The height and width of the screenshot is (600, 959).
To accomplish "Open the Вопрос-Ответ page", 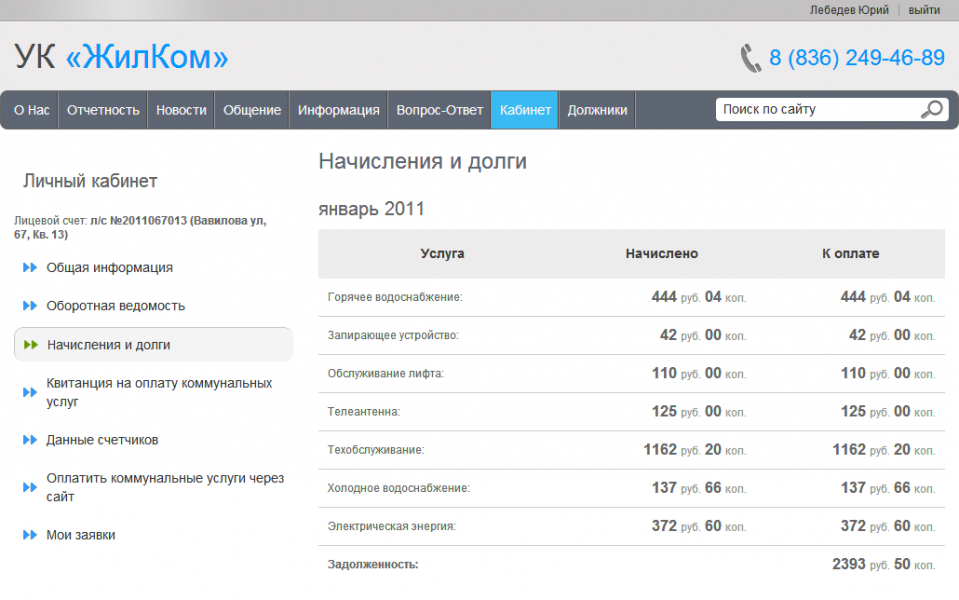I will tap(439, 110).
